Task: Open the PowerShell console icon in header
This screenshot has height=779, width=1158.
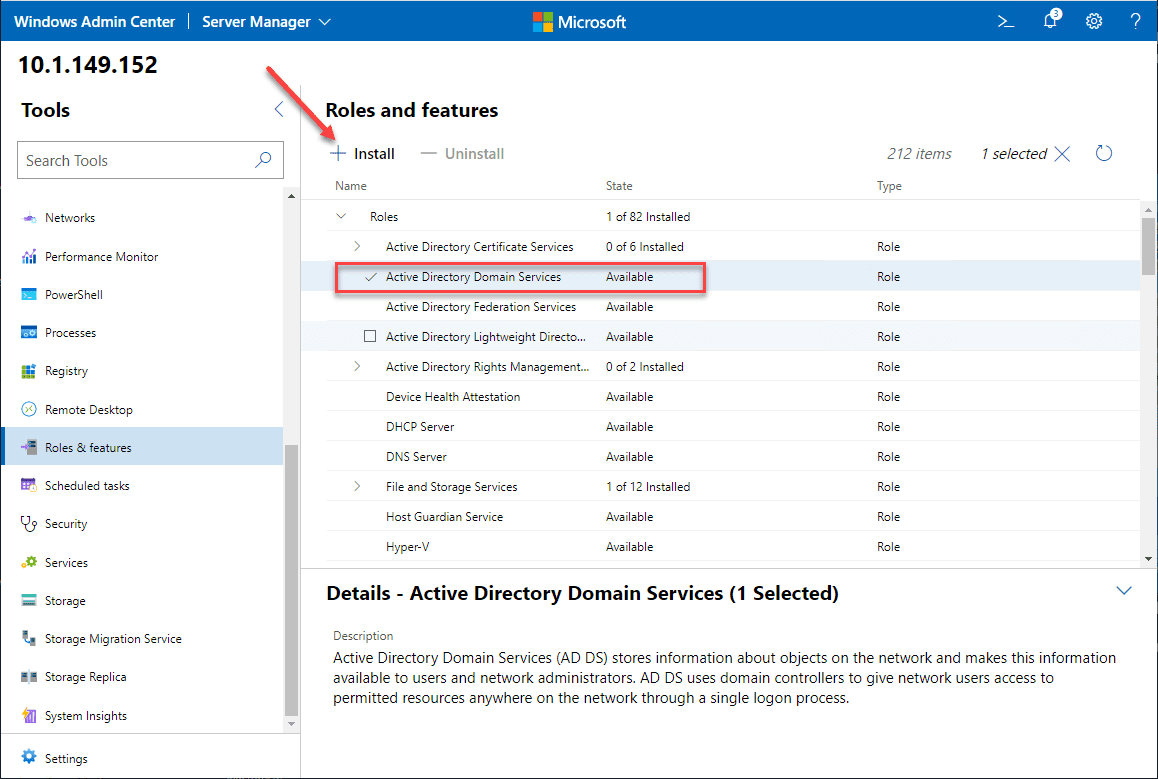Action: 1005,21
